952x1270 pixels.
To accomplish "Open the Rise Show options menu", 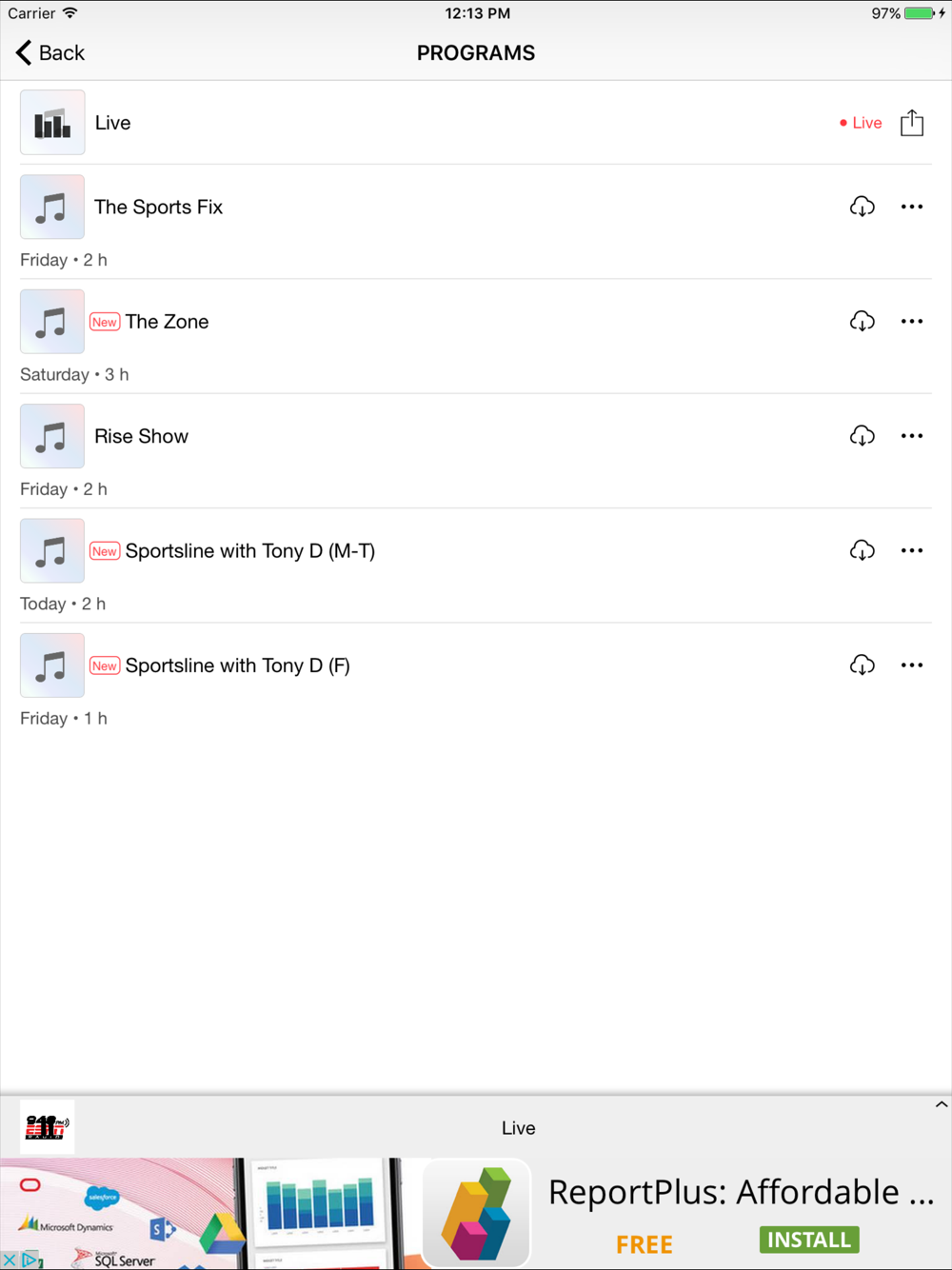I will tap(912, 436).
